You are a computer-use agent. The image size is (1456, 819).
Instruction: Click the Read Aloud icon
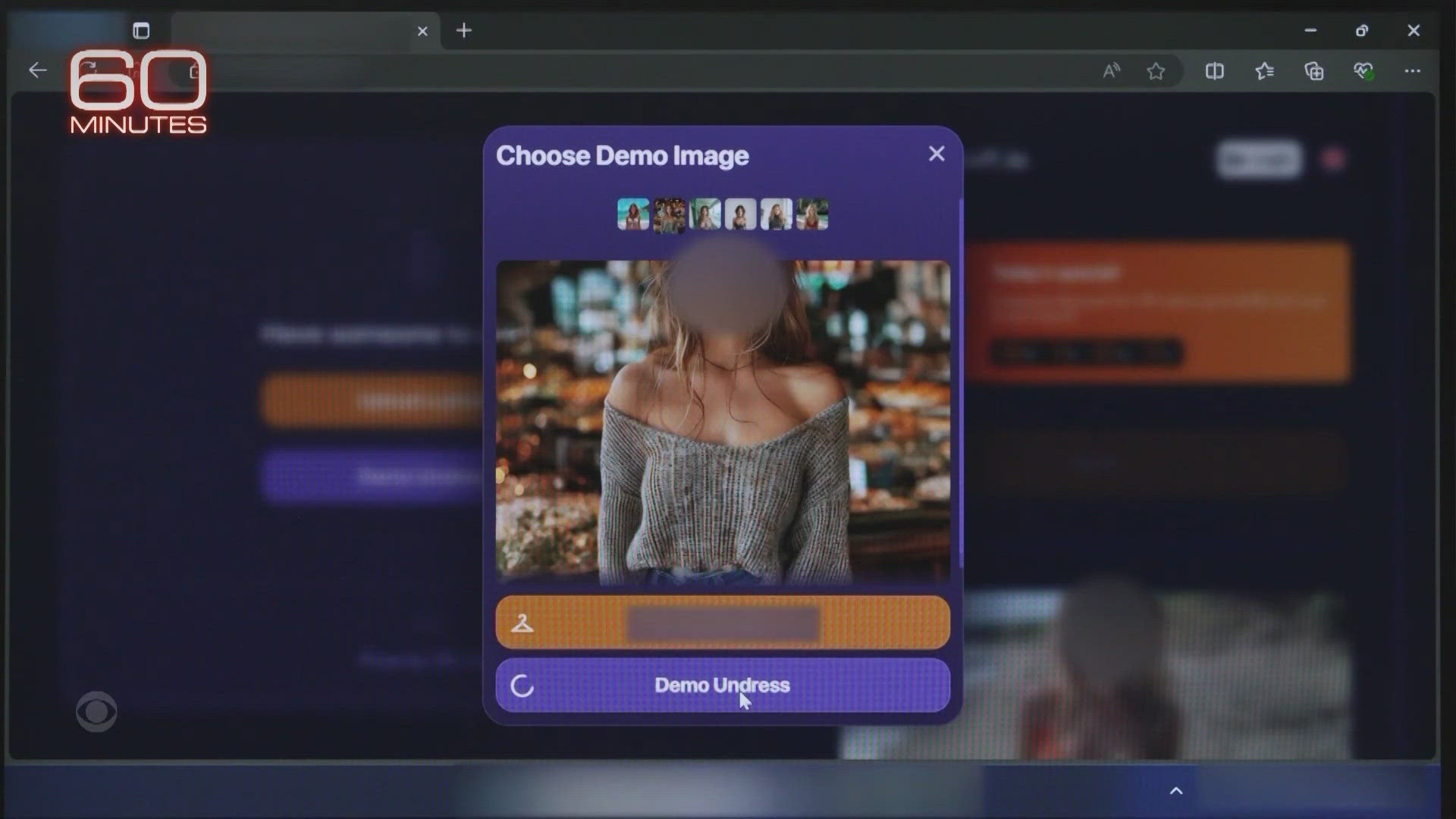[1111, 71]
